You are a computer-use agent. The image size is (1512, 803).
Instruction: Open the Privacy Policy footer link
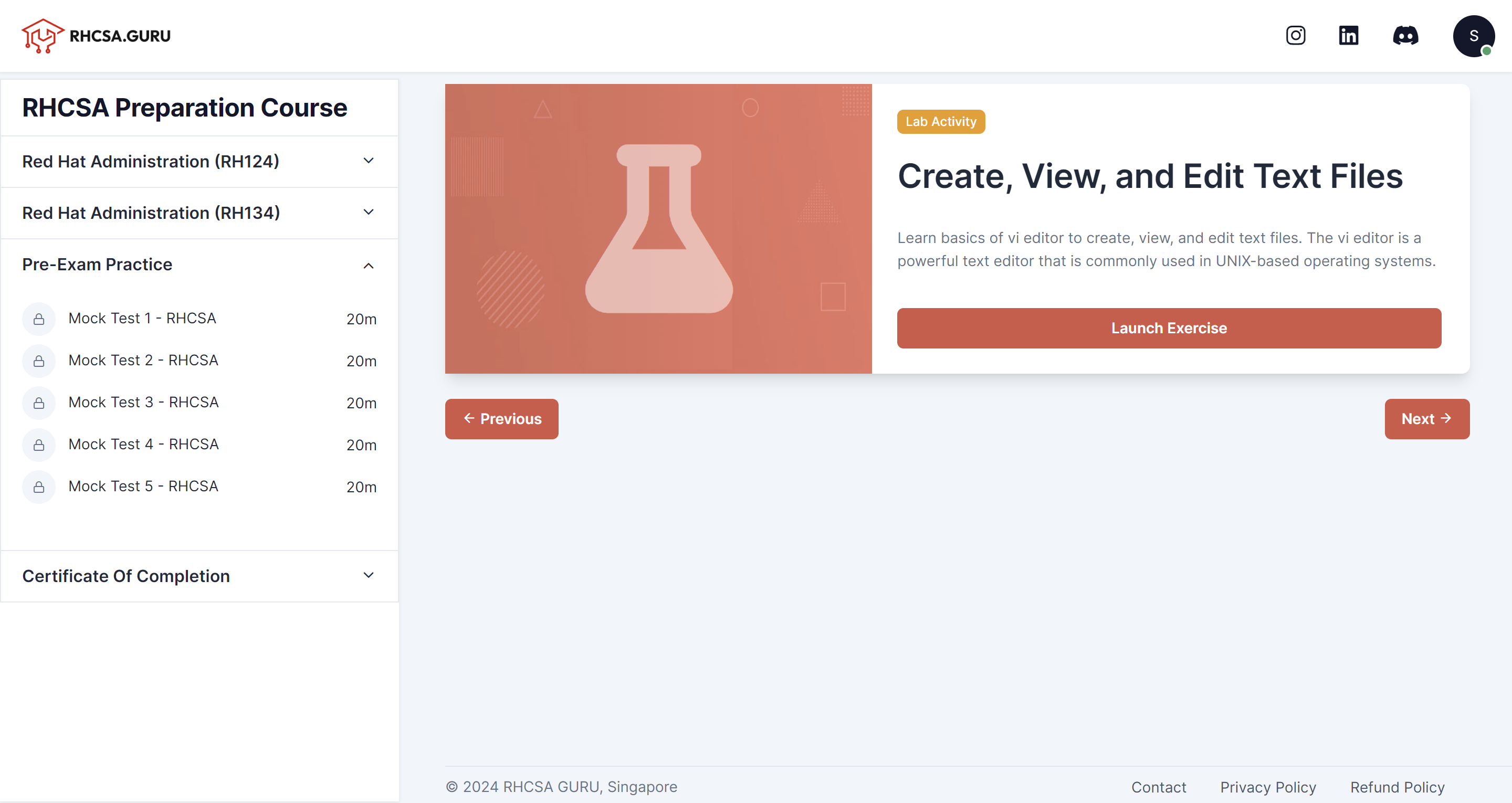1268,787
